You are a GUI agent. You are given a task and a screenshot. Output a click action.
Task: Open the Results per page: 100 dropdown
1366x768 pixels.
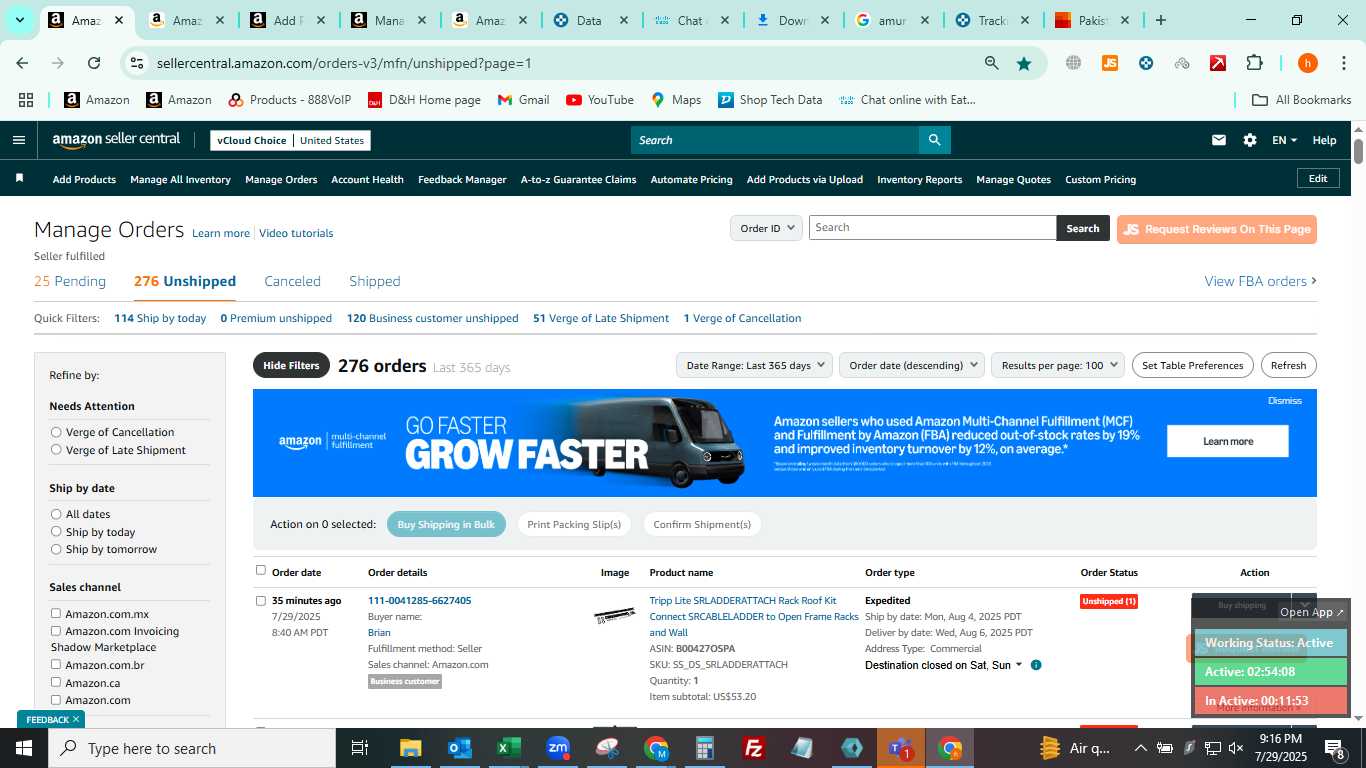[1058, 365]
